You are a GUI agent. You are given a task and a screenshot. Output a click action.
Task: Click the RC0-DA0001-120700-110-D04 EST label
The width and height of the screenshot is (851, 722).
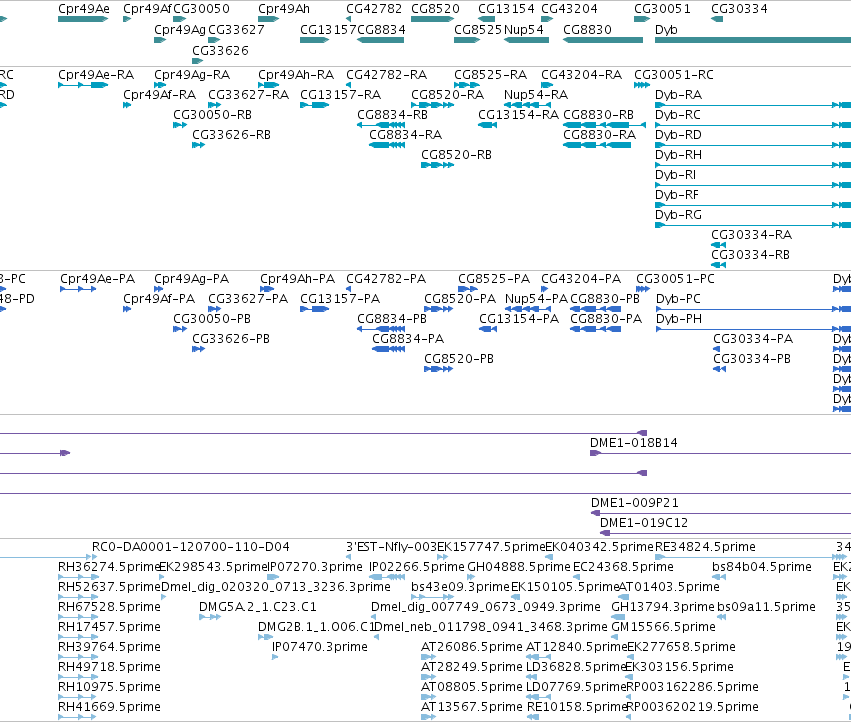point(190,547)
